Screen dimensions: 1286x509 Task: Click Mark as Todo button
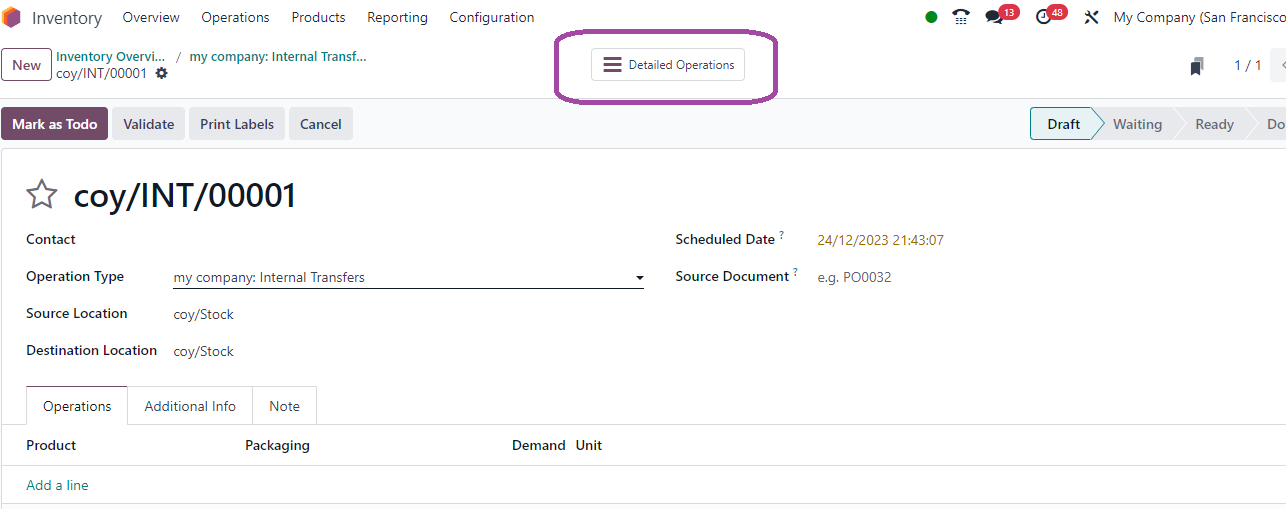[54, 124]
